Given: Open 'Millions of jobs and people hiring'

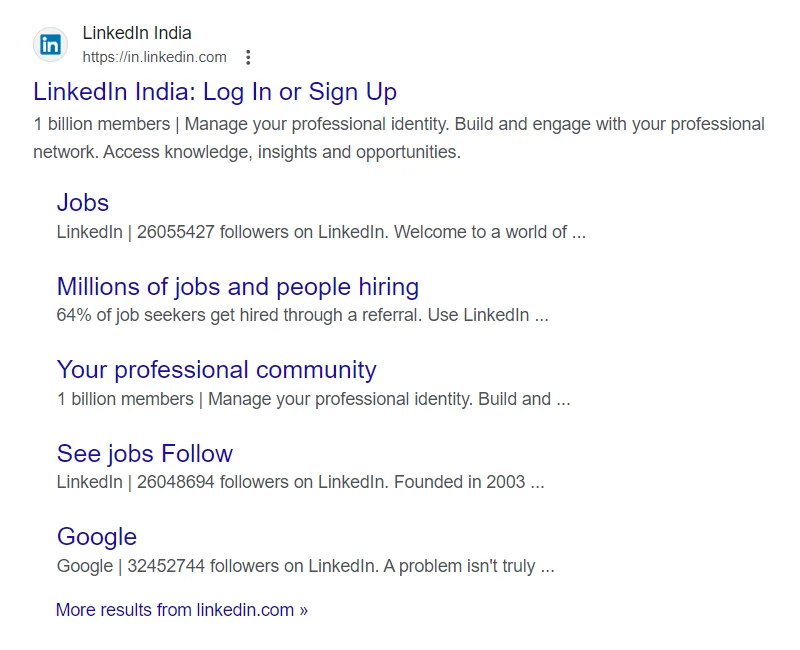Looking at the screenshot, I should [237, 287].
